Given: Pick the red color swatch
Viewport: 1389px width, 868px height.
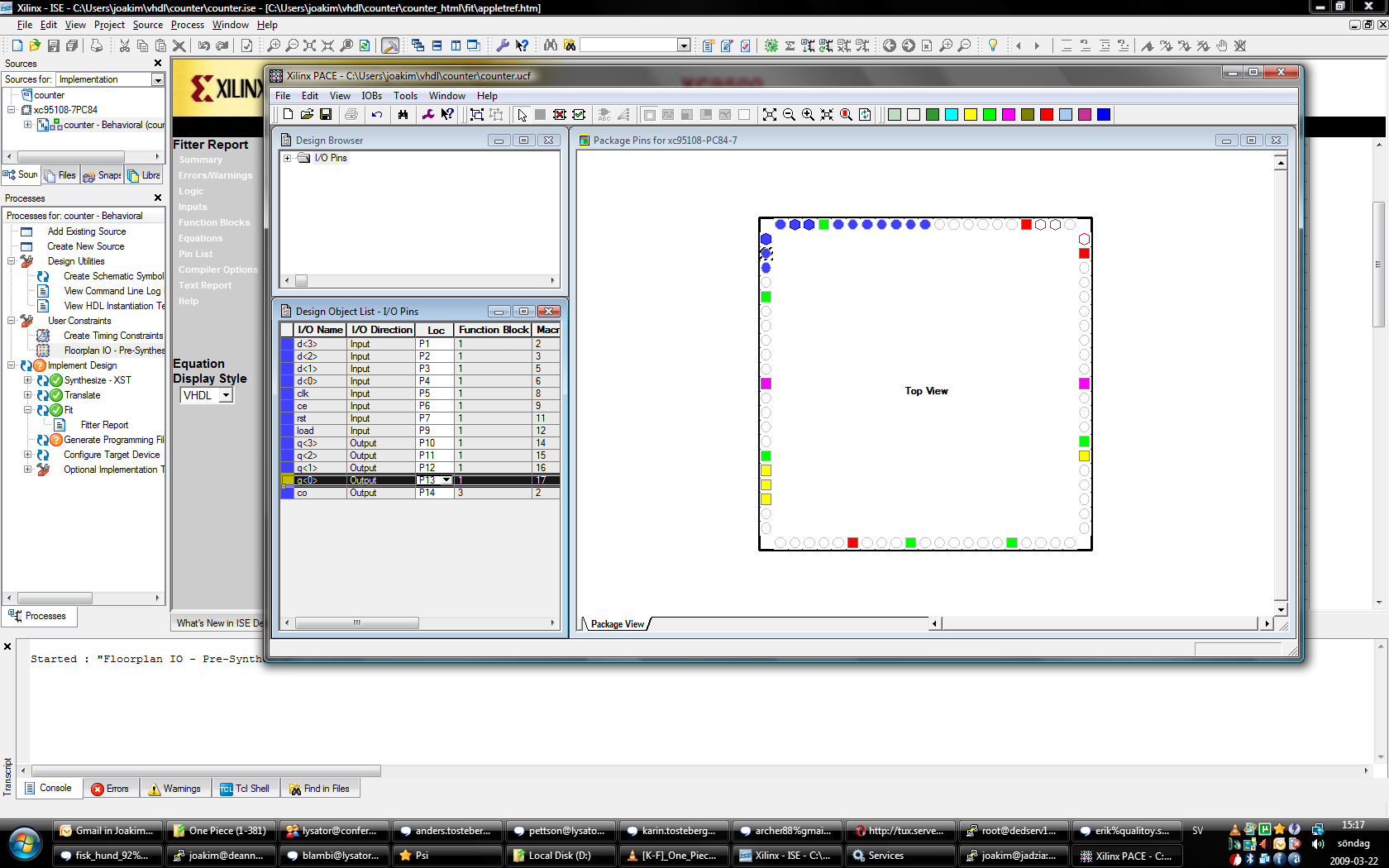Looking at the screenshot, I should click(1047, 115).
